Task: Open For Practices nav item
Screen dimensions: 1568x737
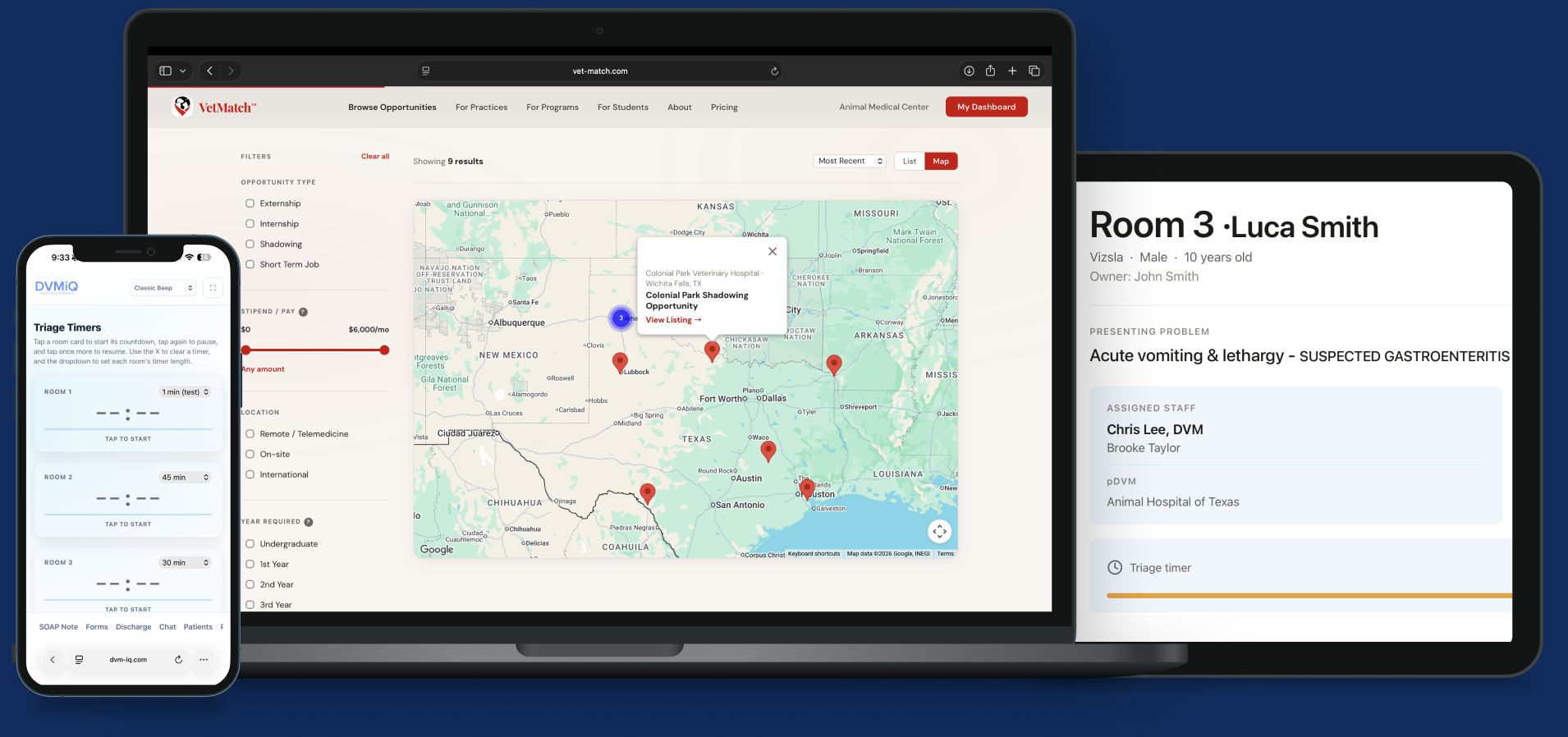Action: 481,108
